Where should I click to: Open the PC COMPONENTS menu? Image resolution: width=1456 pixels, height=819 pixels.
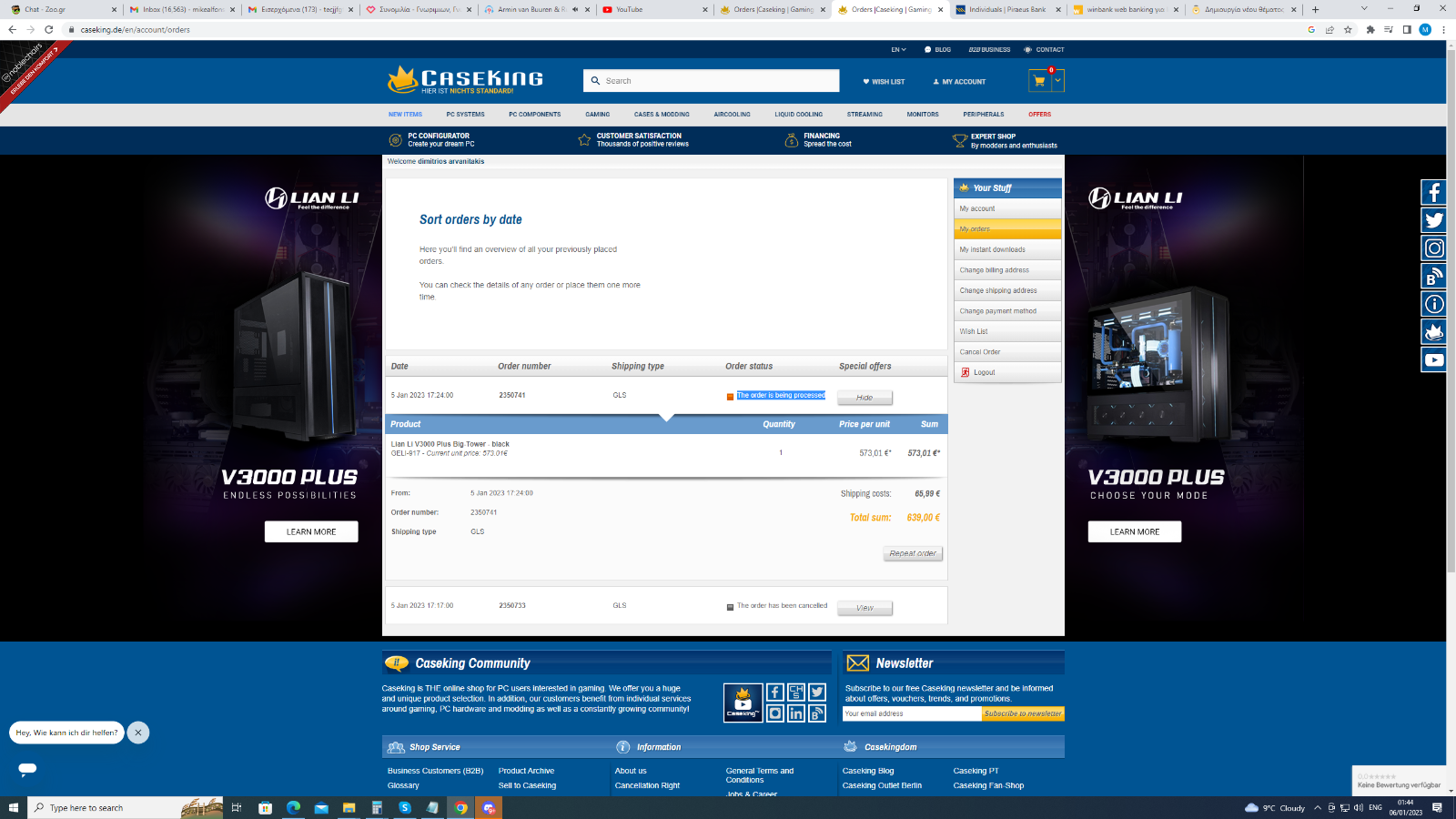[534, 115]
